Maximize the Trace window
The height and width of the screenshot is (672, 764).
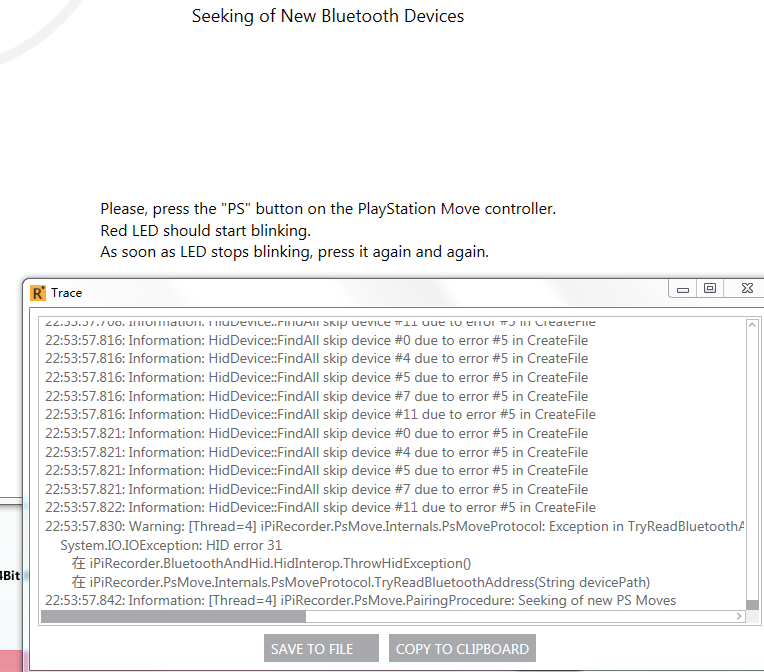(710, 288)
